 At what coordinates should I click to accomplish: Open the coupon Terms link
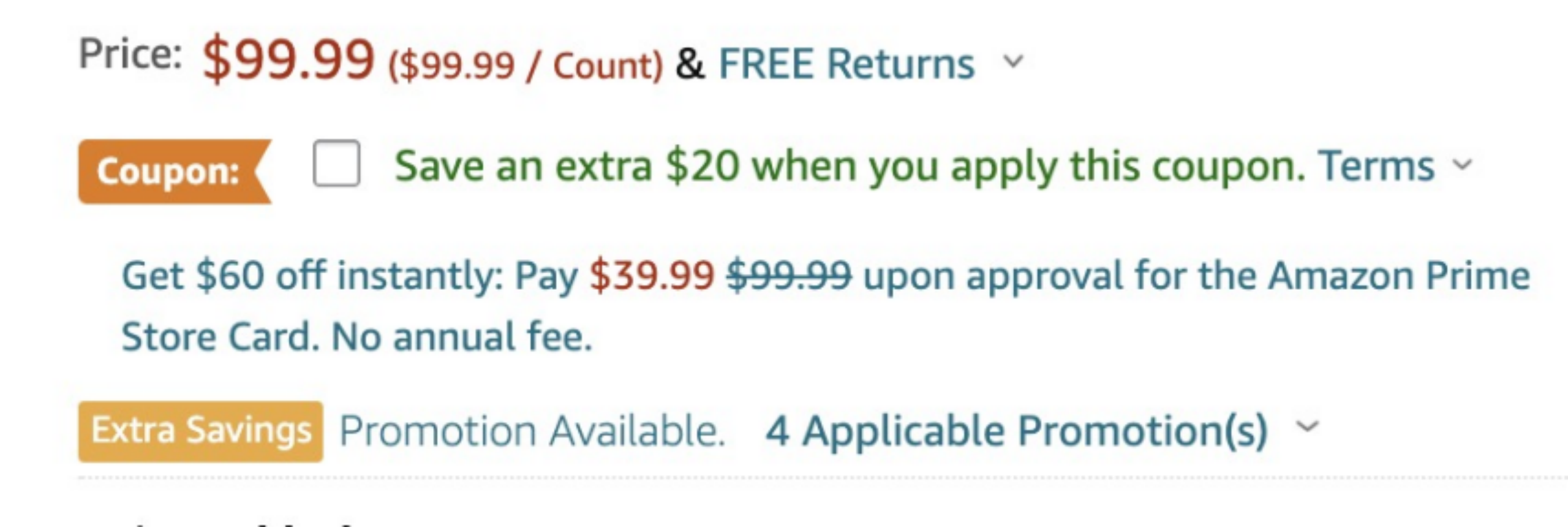point(1376,166)
